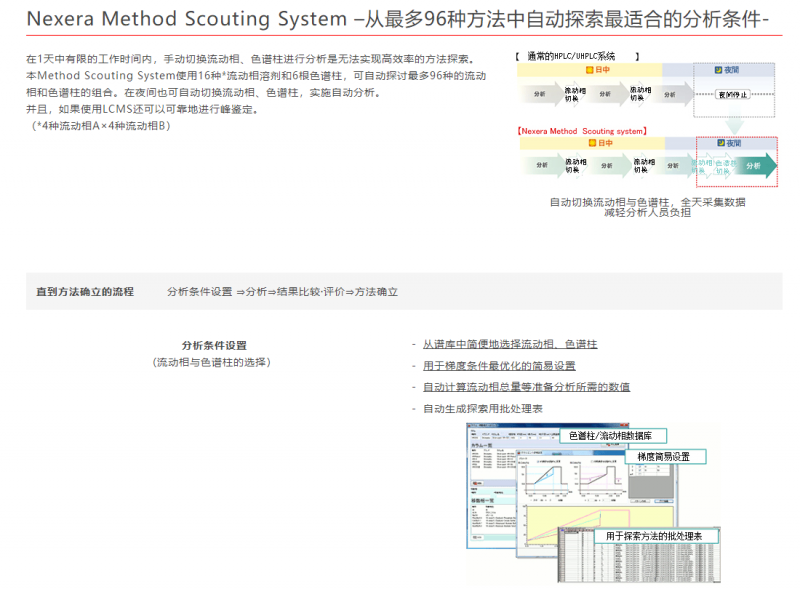This screenshot has height=589, width=800.
Task: Click the moon icon beside 夜間 under 通常的HPLC/UHPLC系统
Action: [718, 70]
